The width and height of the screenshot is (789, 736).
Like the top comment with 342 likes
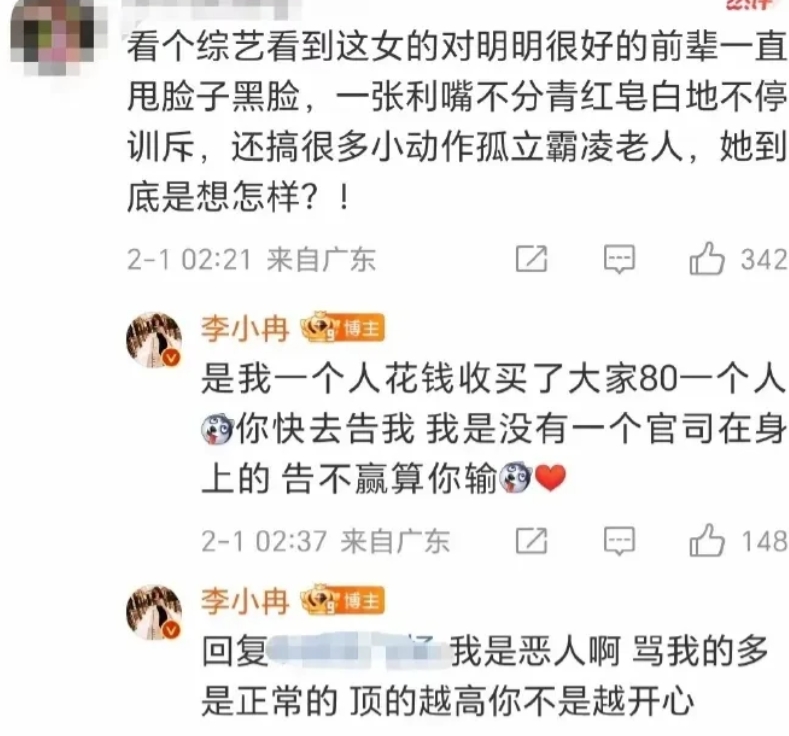pyautogui.click(x=706, y=259)
